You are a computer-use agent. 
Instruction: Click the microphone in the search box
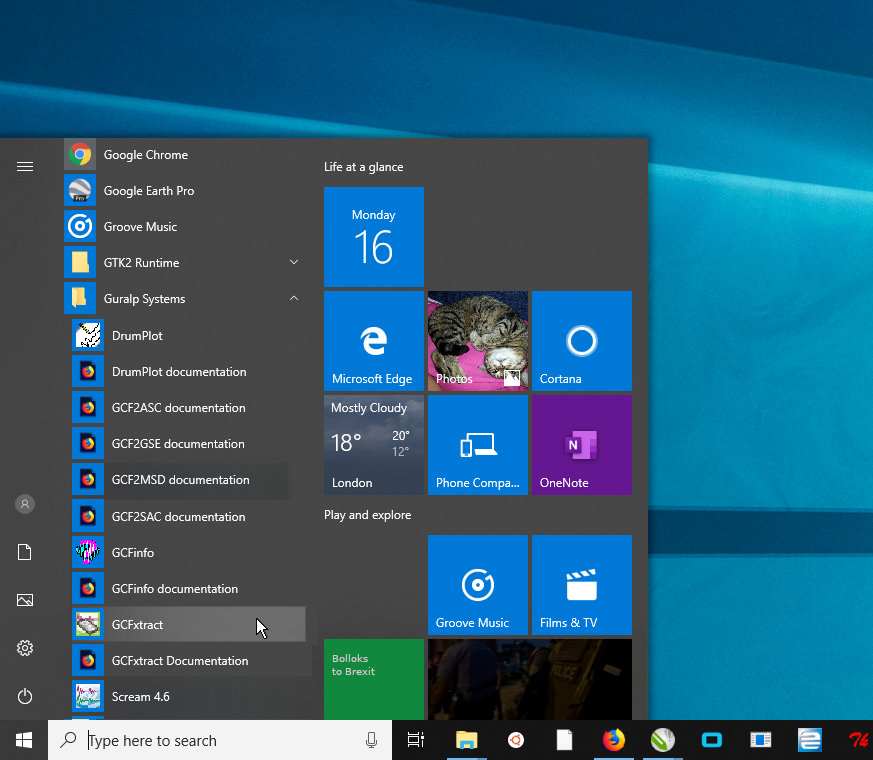(371, 740)
